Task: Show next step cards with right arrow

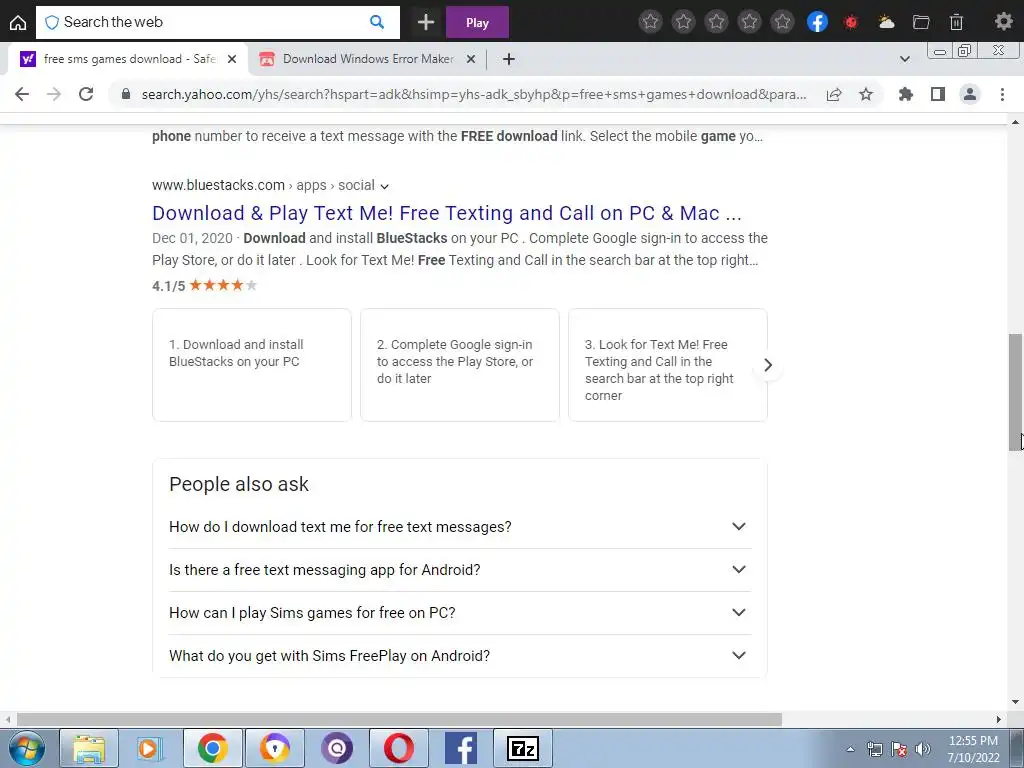Action: pos(768,365)
